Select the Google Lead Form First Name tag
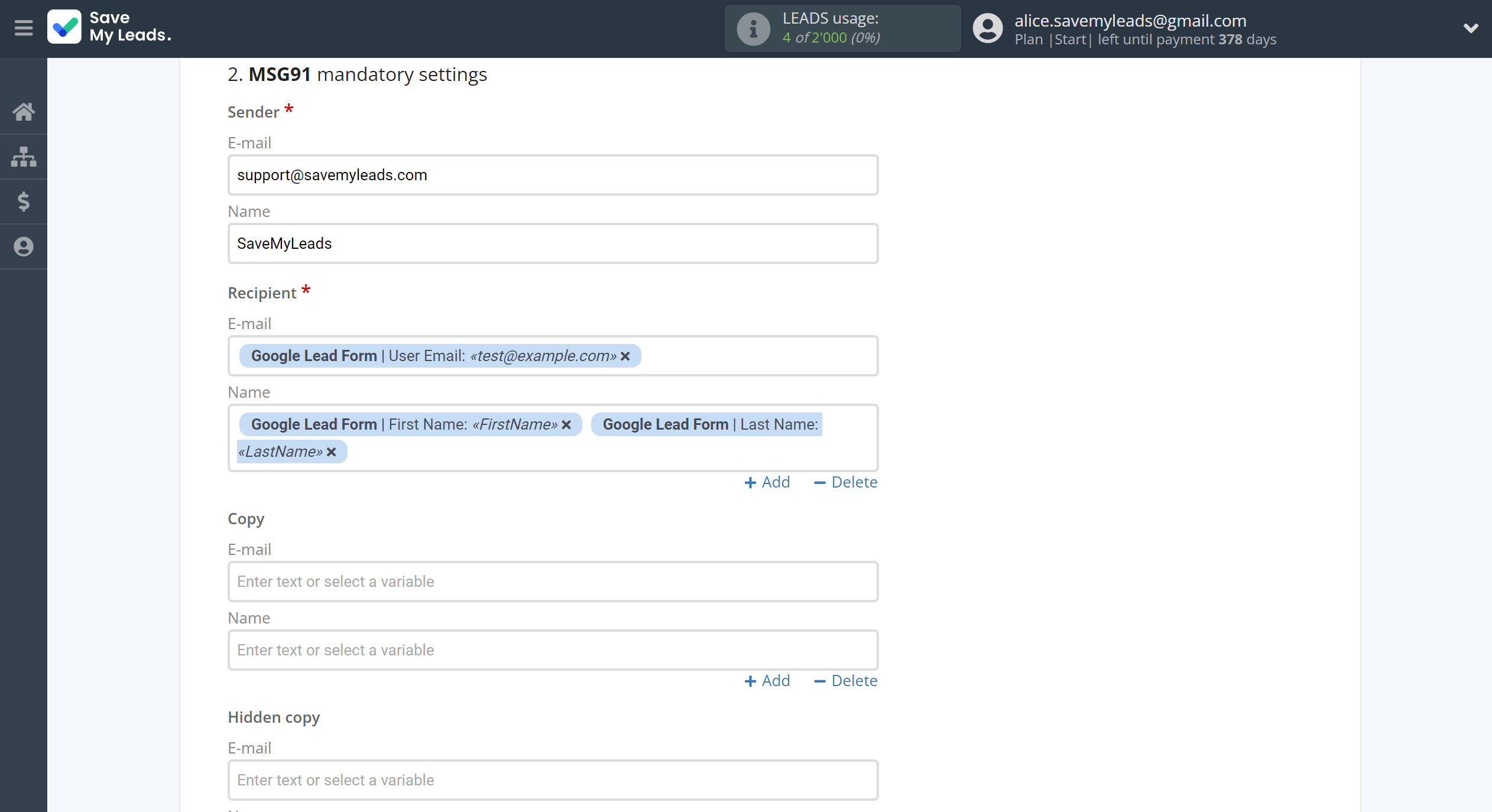 tap(410, 424)
